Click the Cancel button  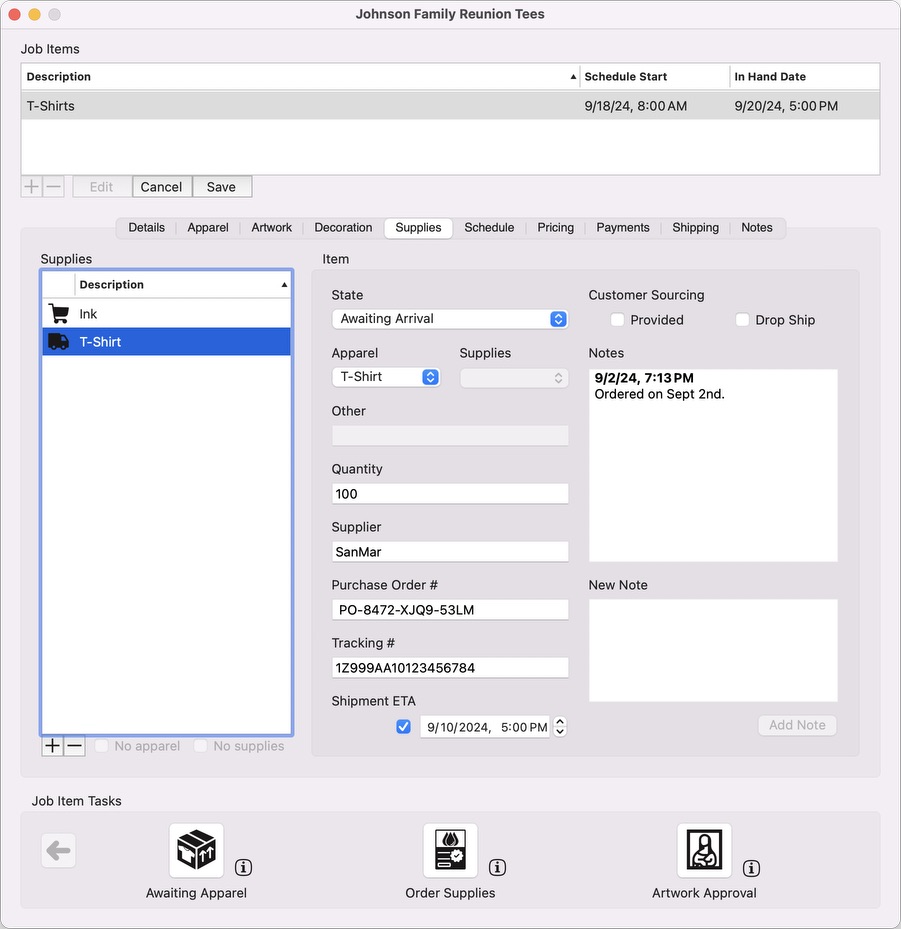tap(161, 187)
